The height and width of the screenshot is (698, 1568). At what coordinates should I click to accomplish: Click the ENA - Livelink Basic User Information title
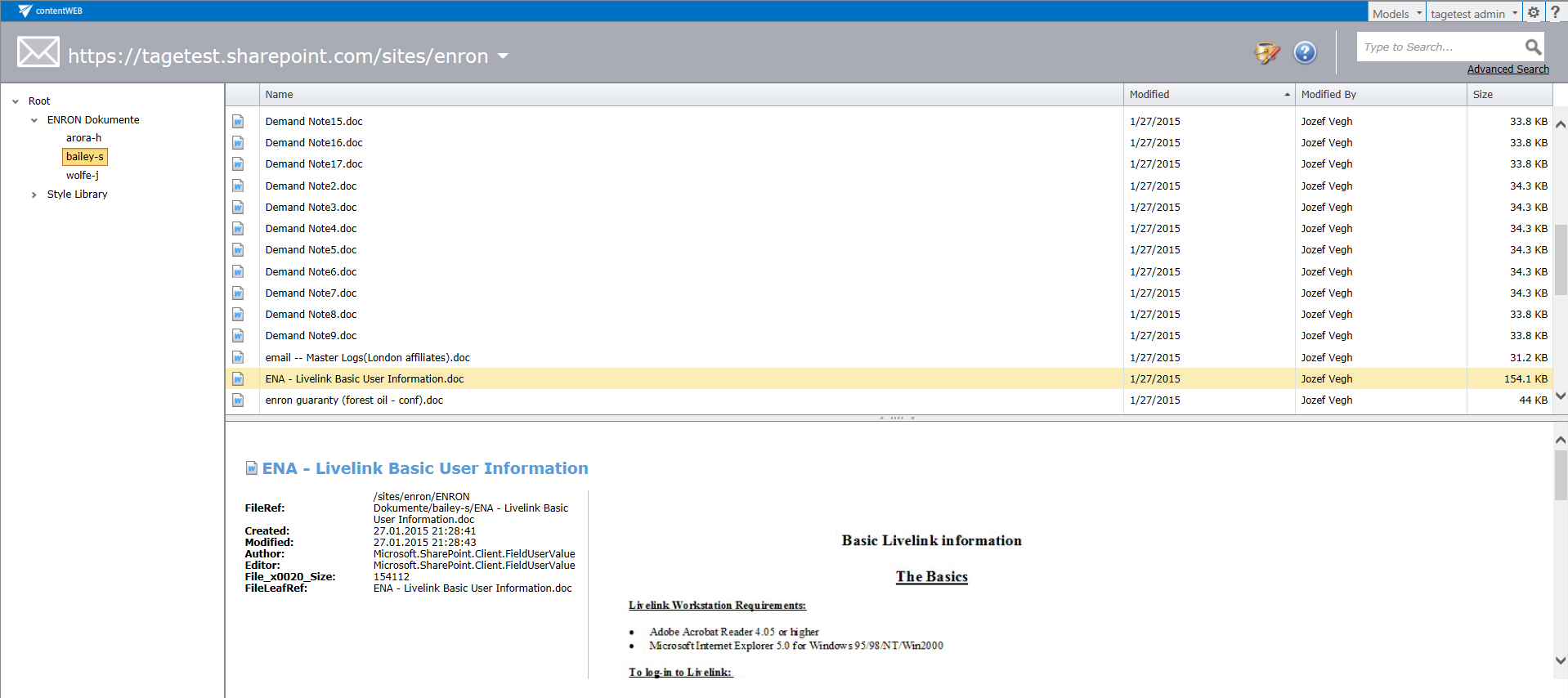coord(425,468)
